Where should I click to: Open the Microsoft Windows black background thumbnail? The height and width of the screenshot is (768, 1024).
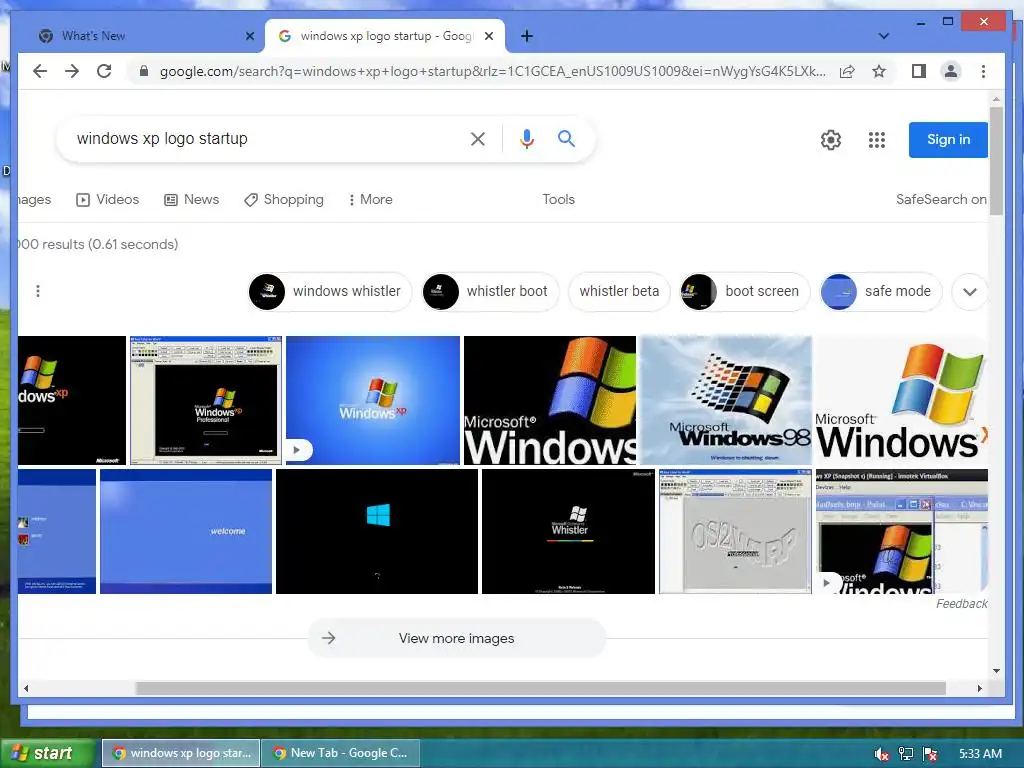[x=550, y=400]
